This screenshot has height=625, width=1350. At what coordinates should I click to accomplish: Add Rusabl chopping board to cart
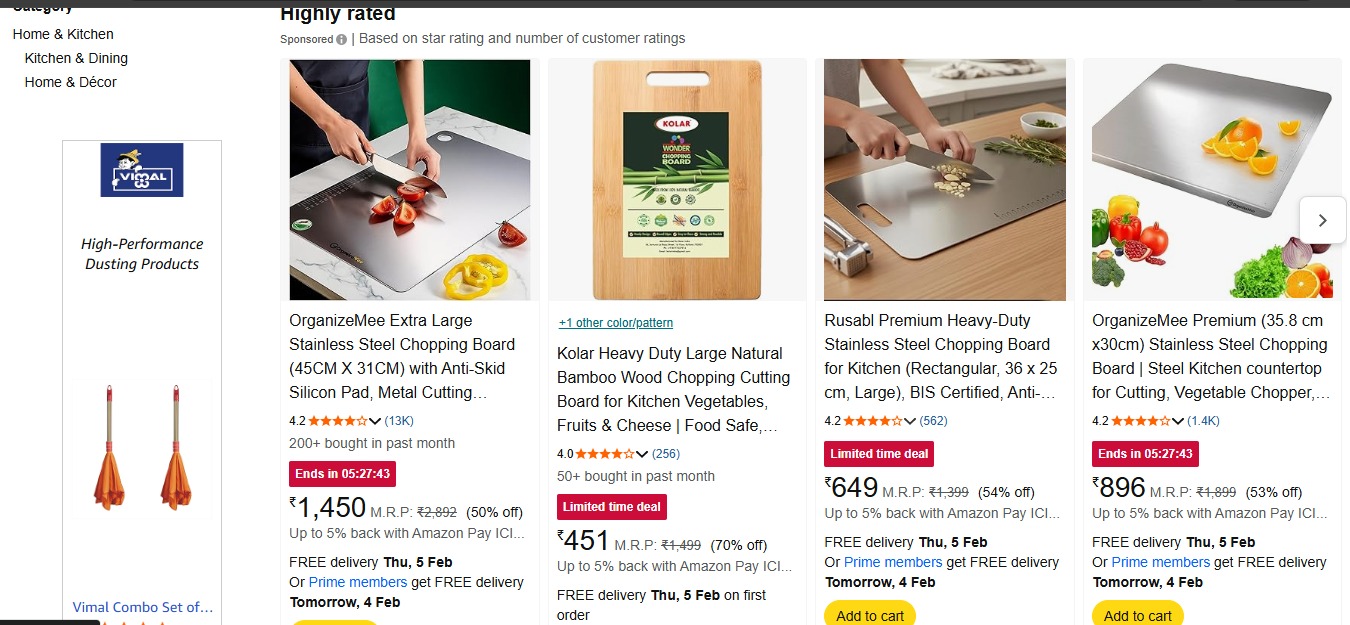[870, 614]
